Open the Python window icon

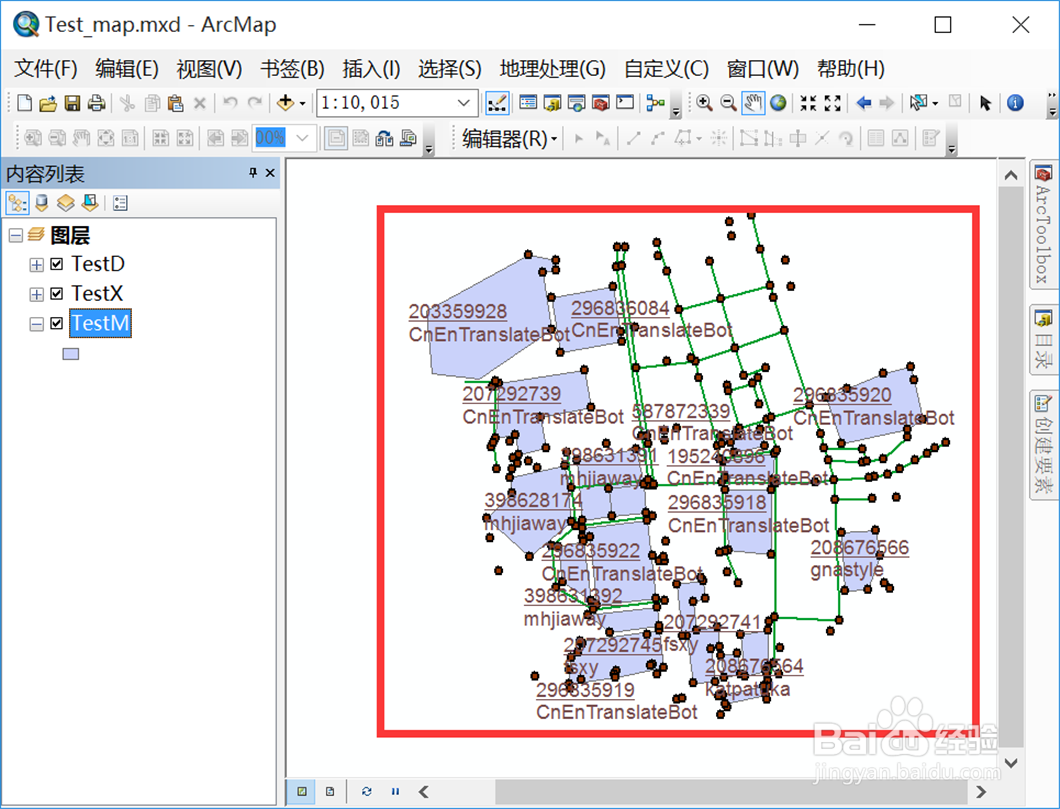coord(625,103)
